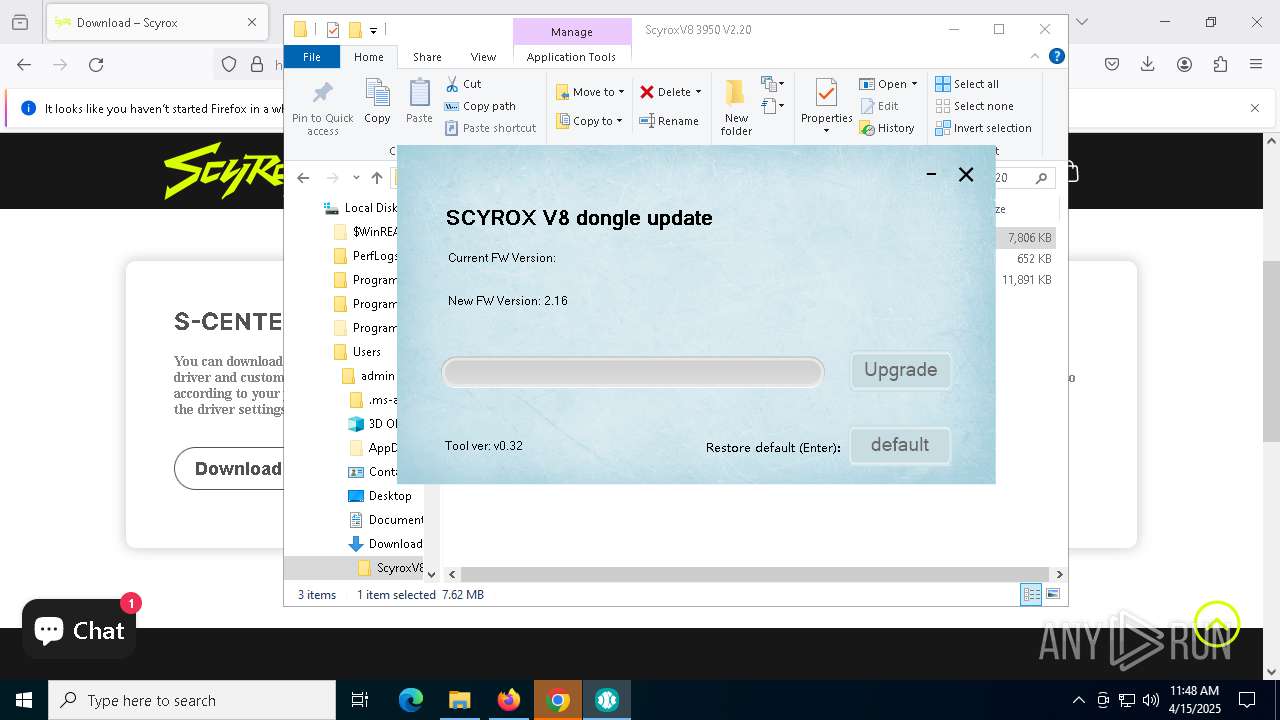Create a New folder in Explorer
The width and height of the screenshot is (1280, 720).
(x=736, y=107)
